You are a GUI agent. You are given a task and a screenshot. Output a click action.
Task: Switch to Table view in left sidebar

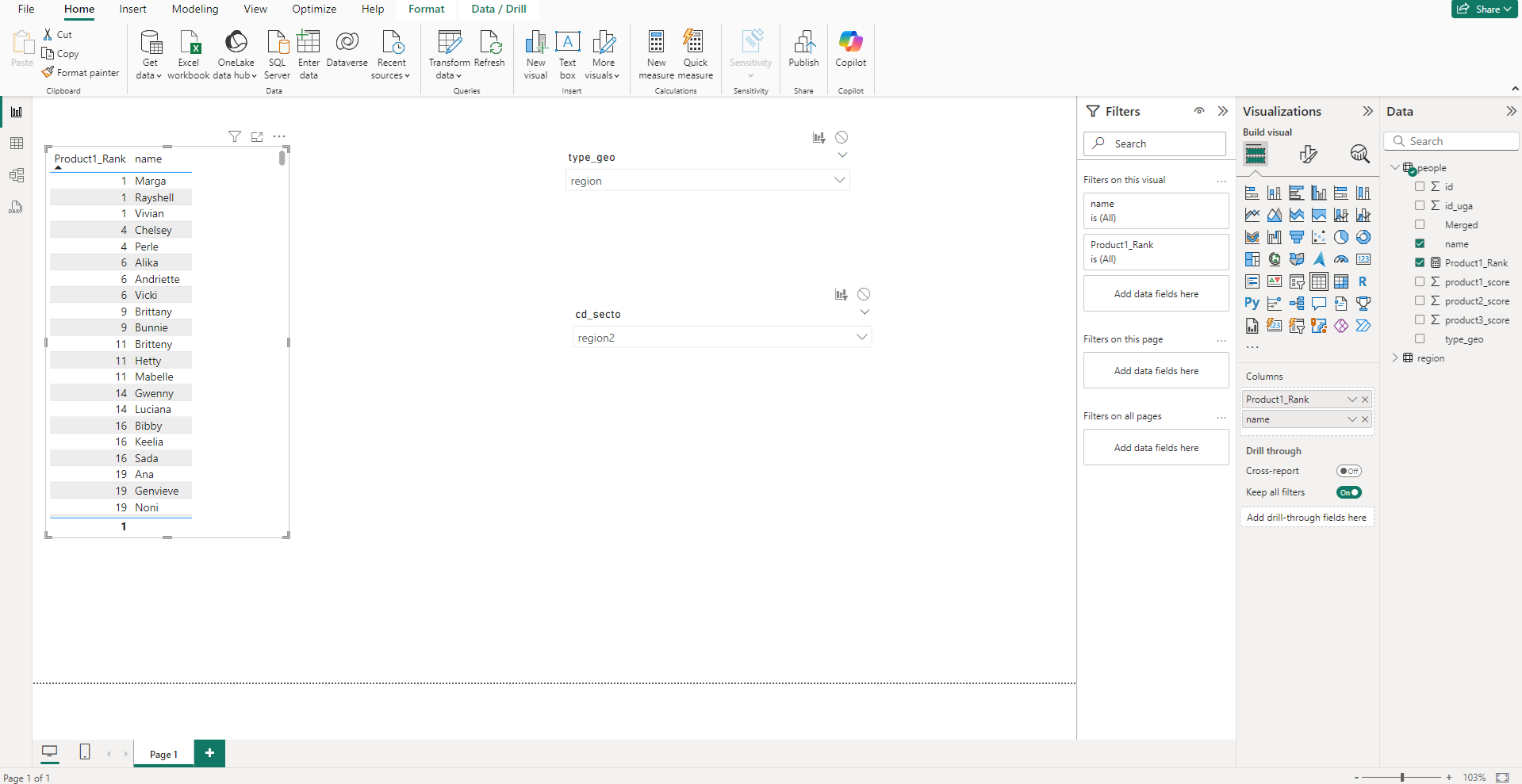point(17,143)
